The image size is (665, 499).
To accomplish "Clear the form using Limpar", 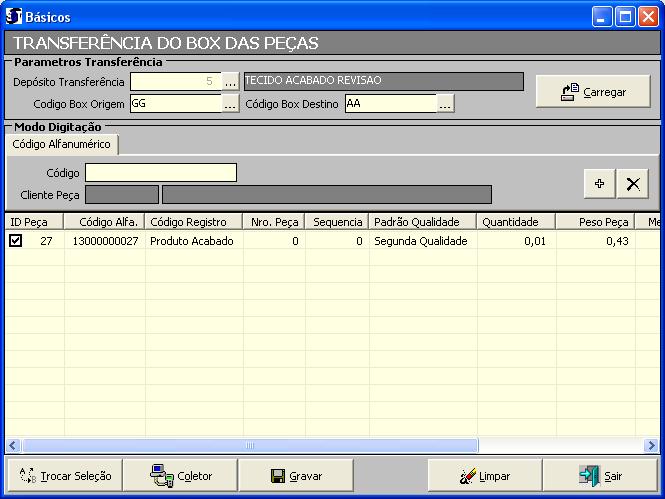I will tap(484, 476).
